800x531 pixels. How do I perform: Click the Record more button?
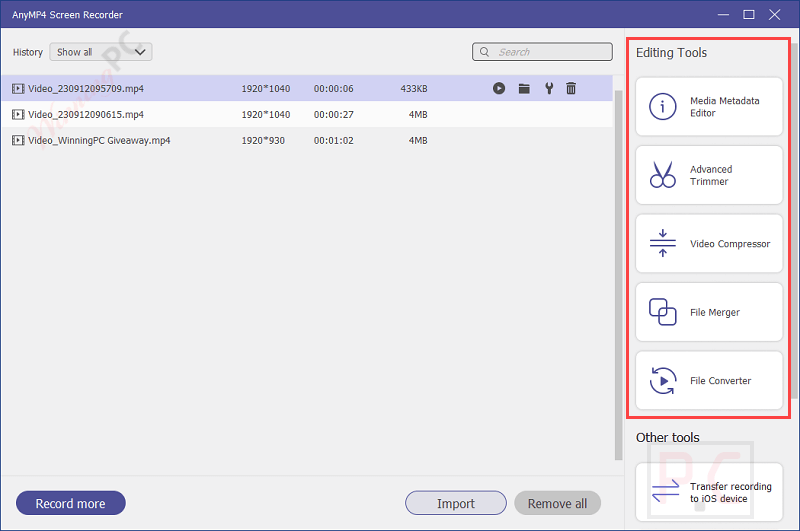coord(71,503)
